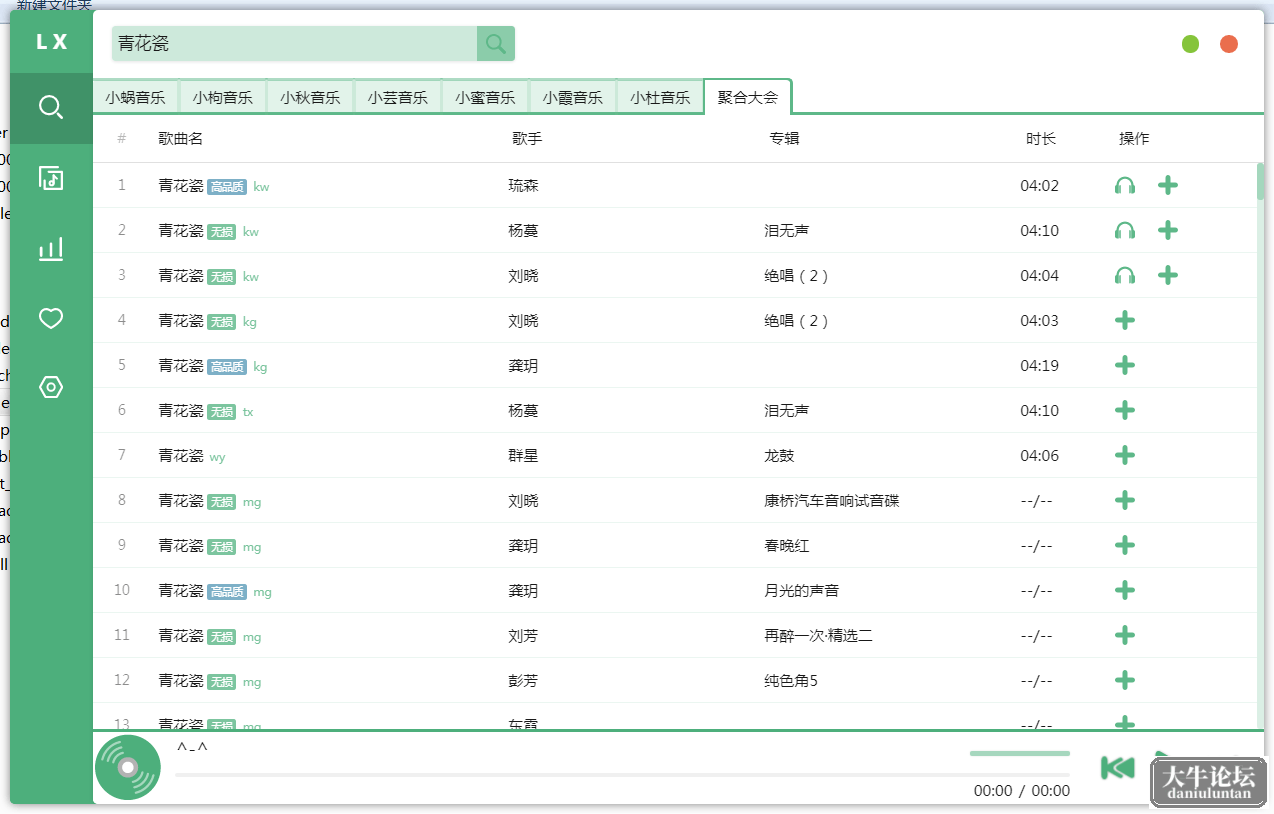Image resolution: width=1274 pixels, height=814 pixels.
Task: Select the 聚合大会 tab
Action: (x=748, y=97)
